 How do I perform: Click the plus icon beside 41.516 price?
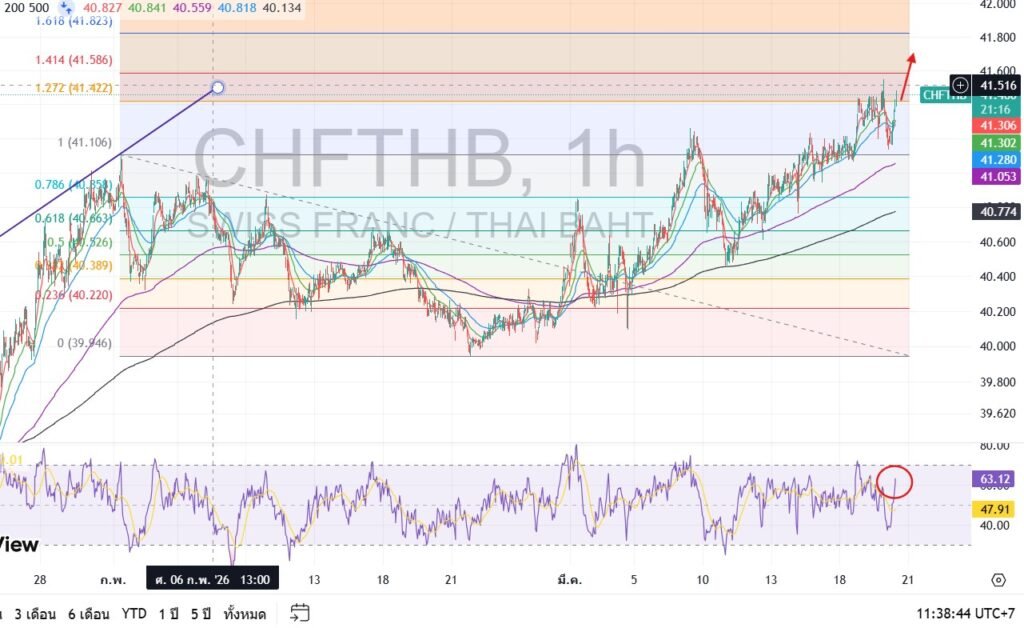click(x=959, y=86)
